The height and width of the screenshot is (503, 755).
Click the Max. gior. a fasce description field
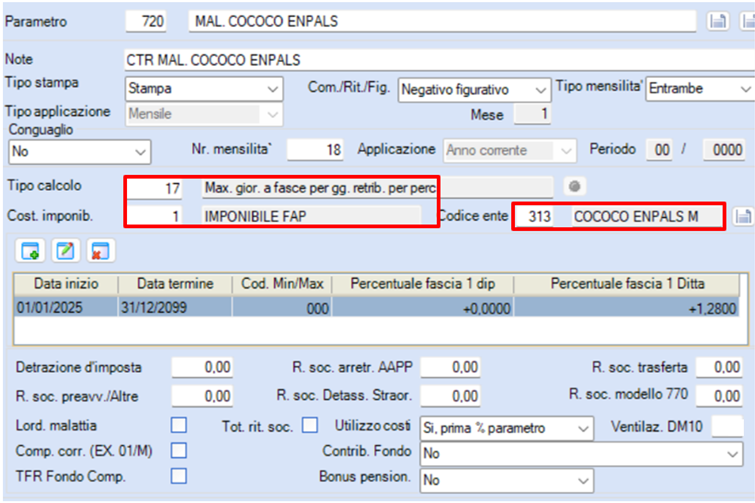pos(378,188)
